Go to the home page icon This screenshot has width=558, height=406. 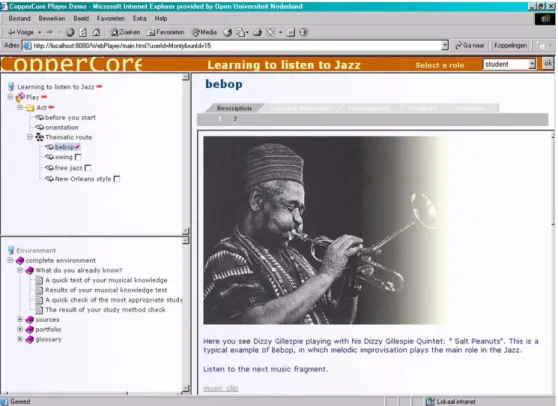click(96, 32)
